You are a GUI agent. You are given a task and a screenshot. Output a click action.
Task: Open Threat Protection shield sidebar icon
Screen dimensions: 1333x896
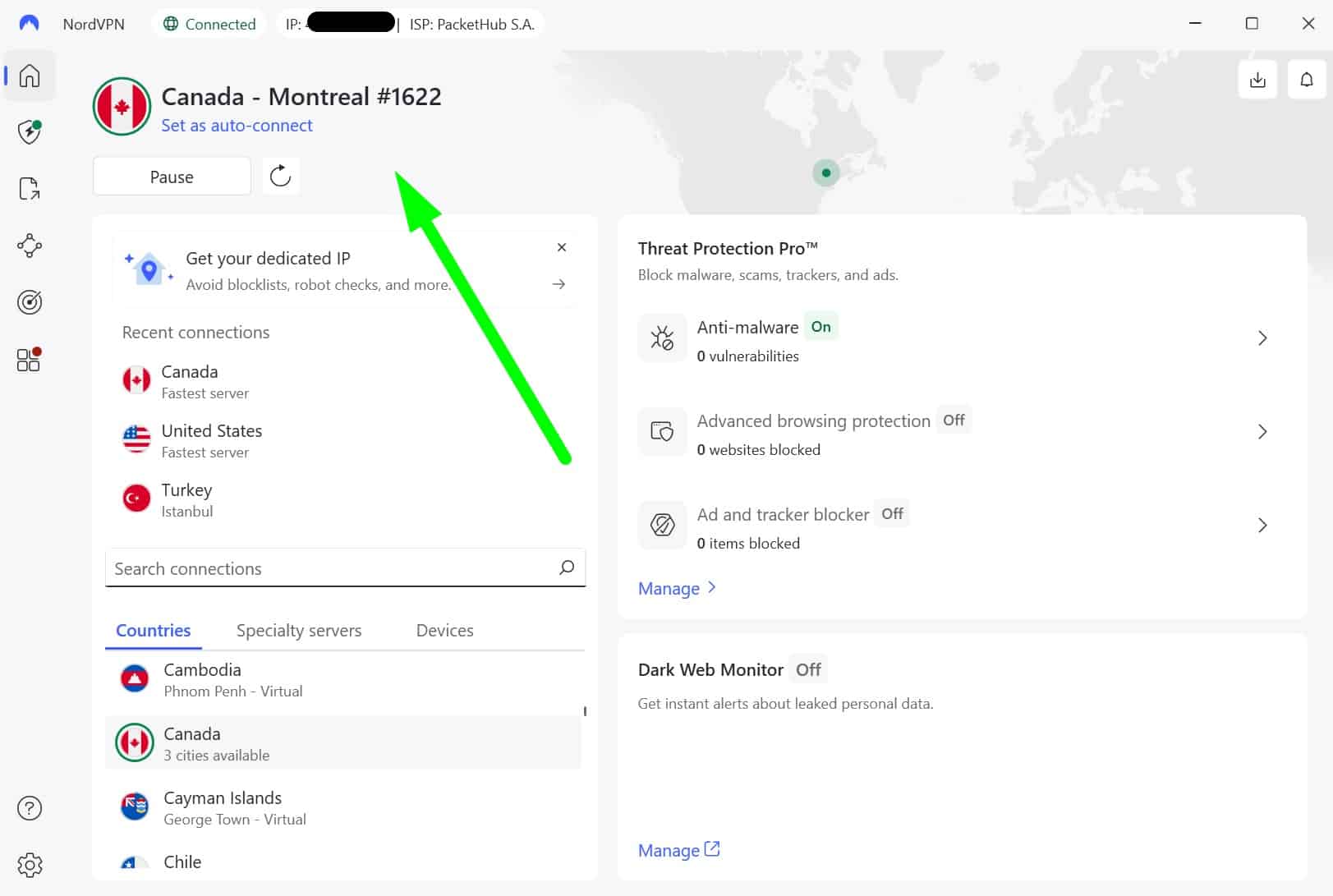30,131
